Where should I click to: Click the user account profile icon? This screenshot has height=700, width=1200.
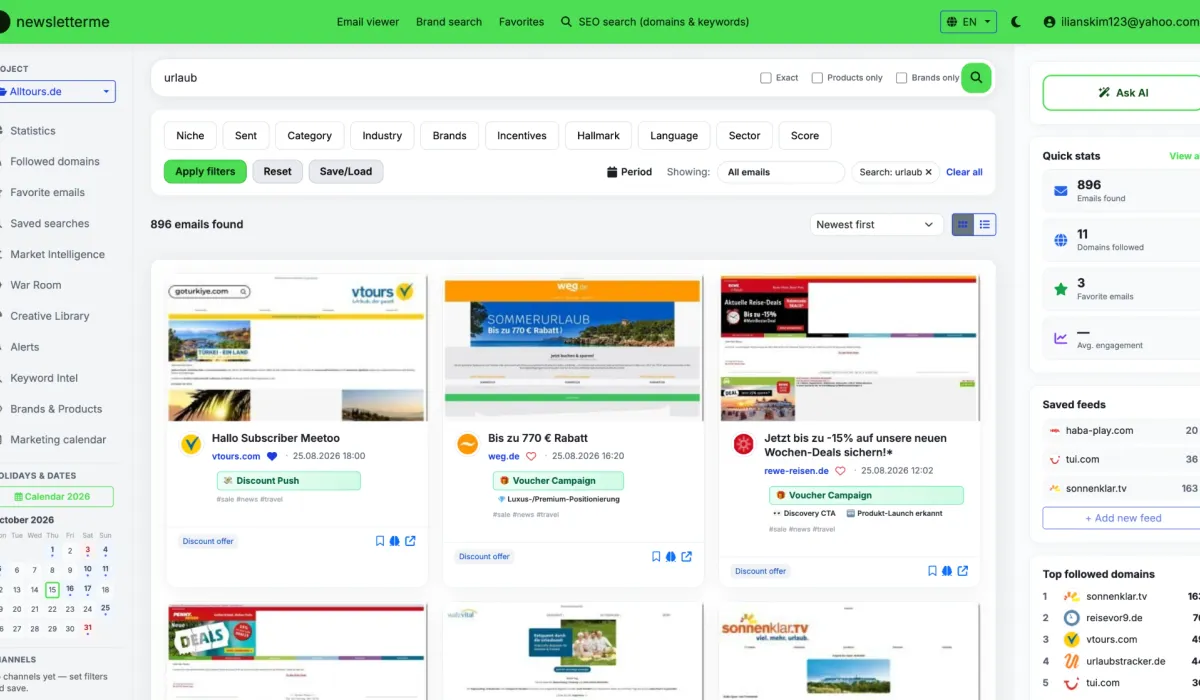(1049, 22)
